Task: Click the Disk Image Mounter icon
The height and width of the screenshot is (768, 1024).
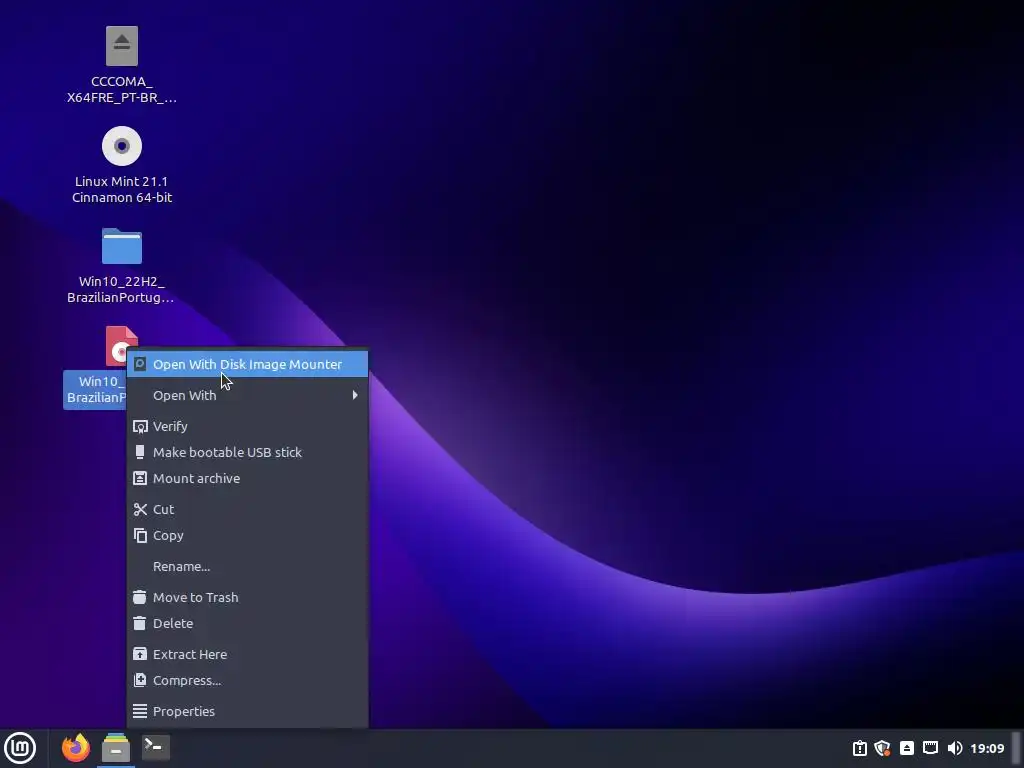Action: (x=140, y=364)
